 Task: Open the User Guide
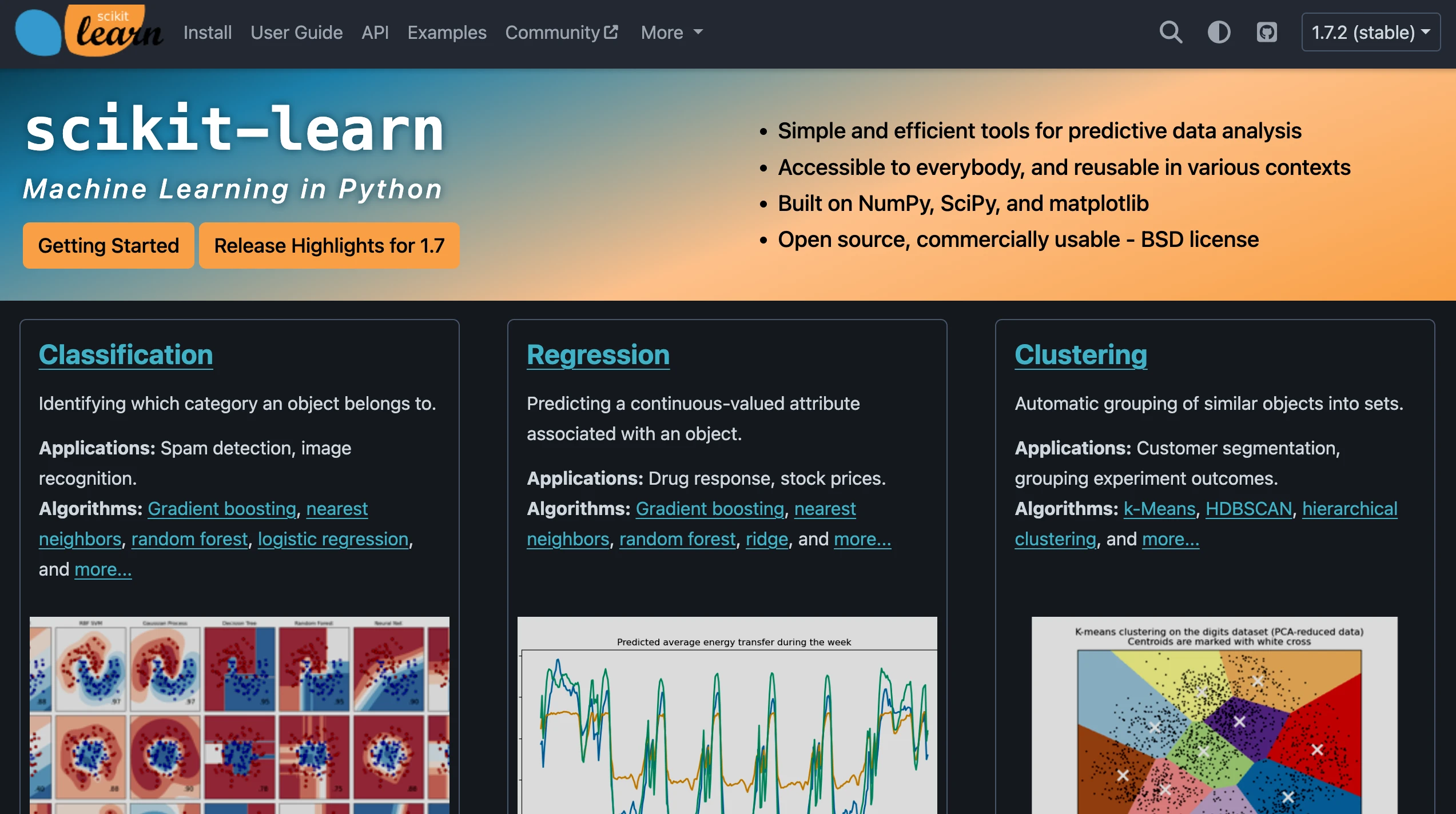tap(297, 33)
